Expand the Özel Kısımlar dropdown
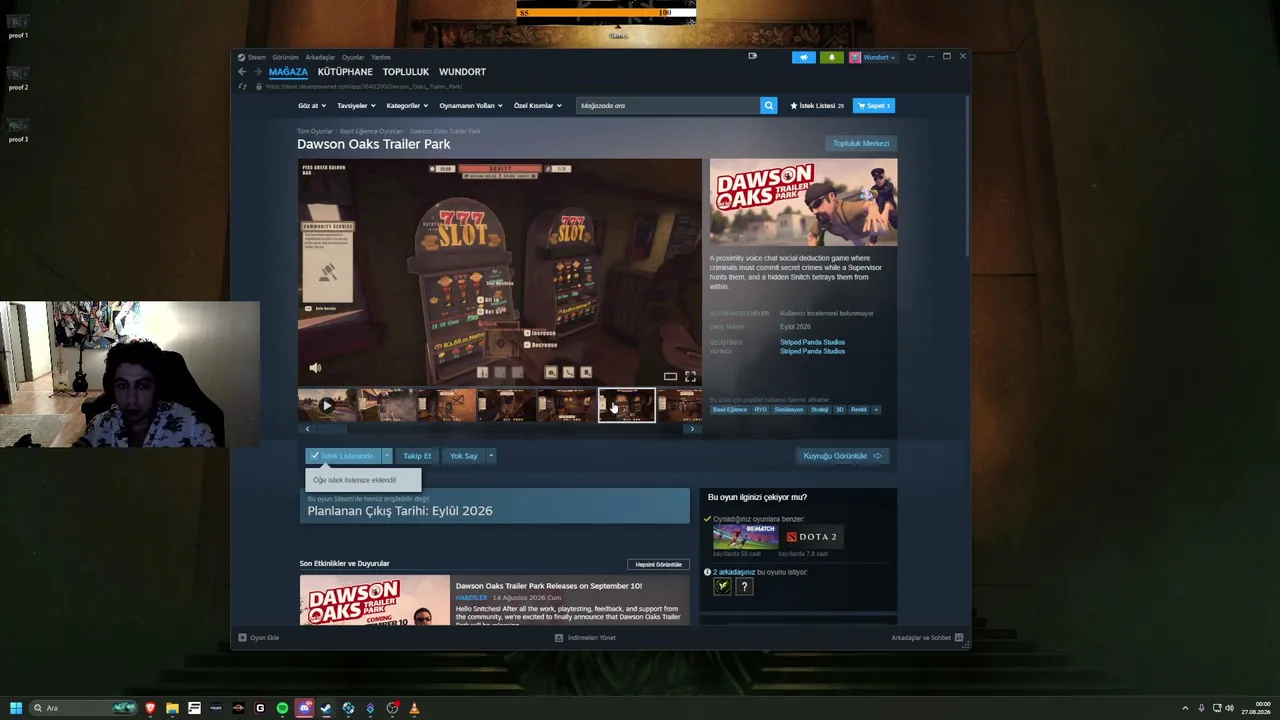Image resolution: width=1280 pixels, height=720 pixels. click(x=537, y=105)
